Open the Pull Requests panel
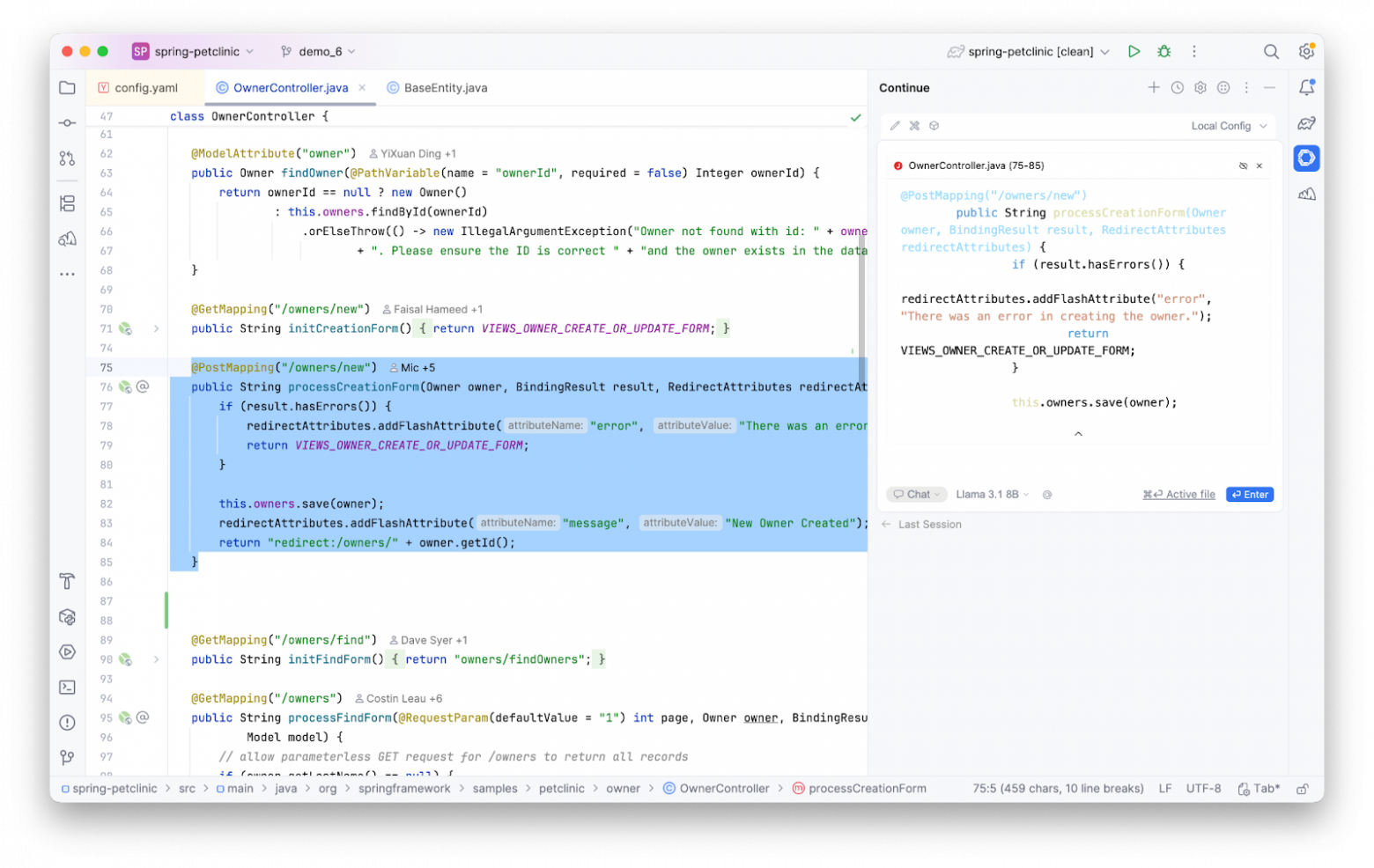This screenshot has width=1374, height=868. coord(67,158)
